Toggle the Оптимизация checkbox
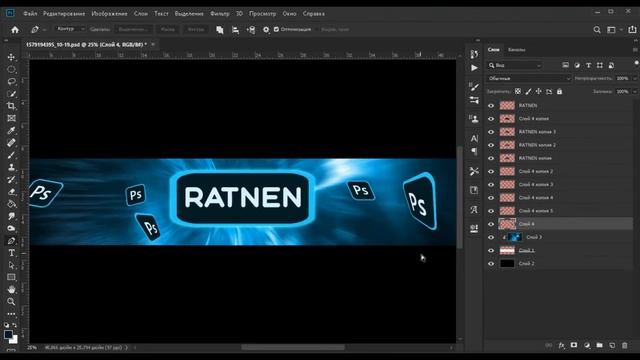Screen dimensions: 640x360 pos(276,29)
